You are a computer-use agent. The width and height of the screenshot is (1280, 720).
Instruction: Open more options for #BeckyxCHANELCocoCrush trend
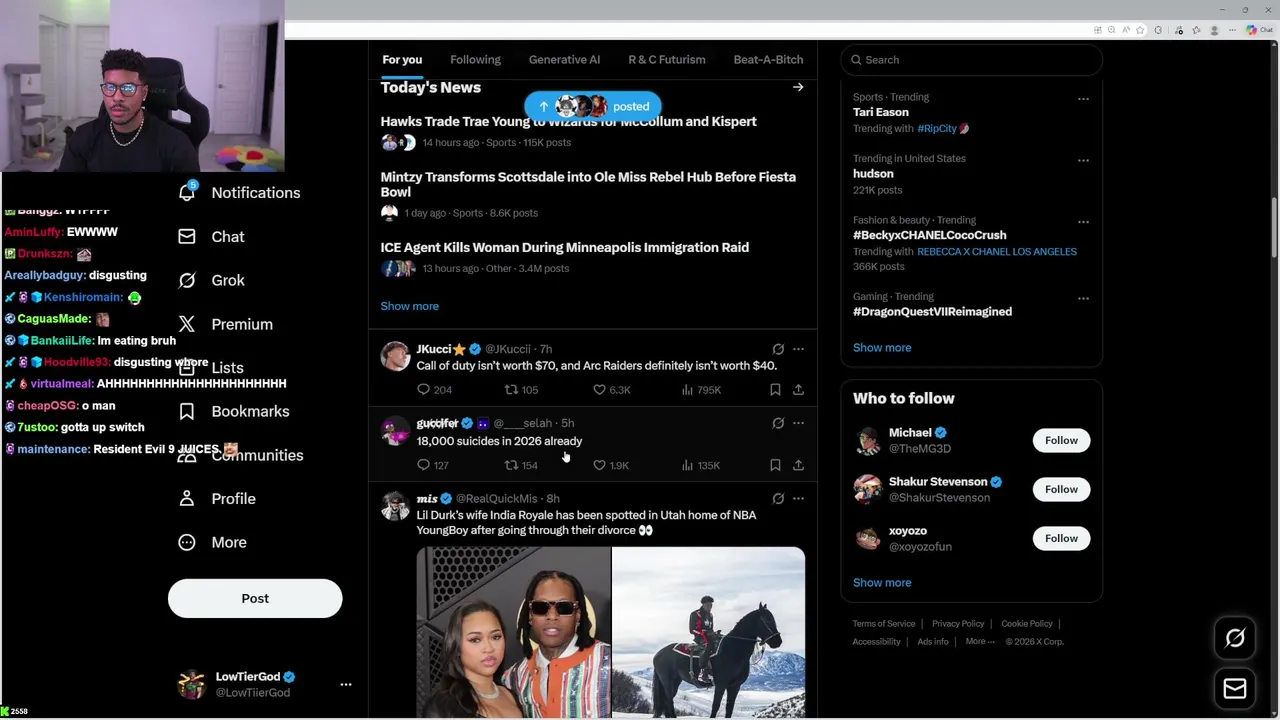point(1083,222)
